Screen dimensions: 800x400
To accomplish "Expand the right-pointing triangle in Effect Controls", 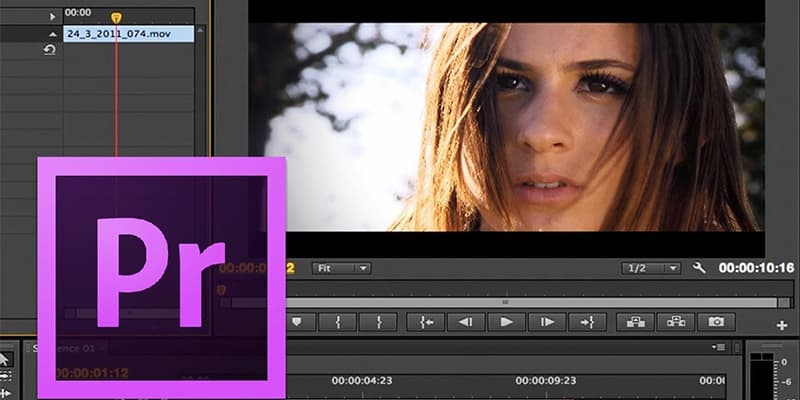I will (52, 16).
